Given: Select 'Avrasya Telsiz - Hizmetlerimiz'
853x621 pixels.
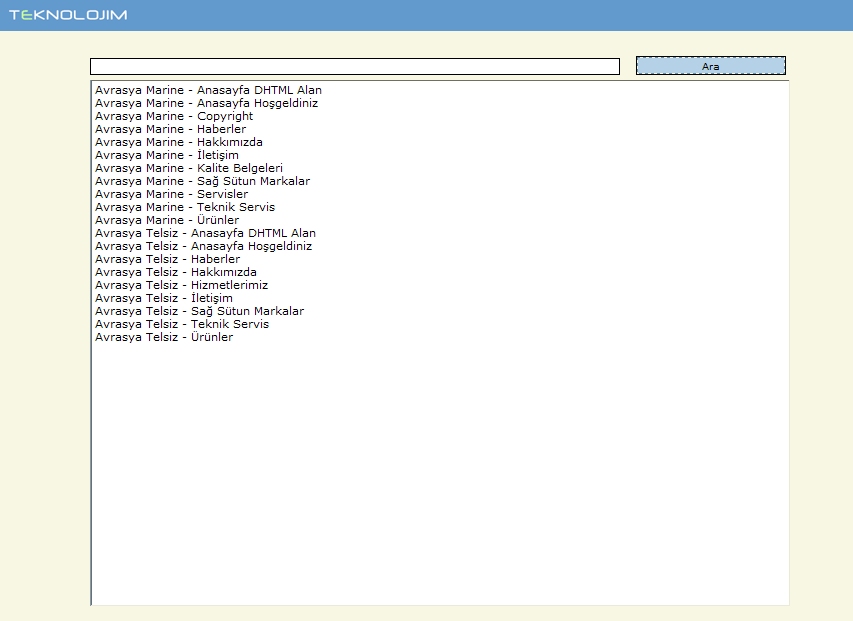Looking at the screenshot, I should tap(182, 285).
